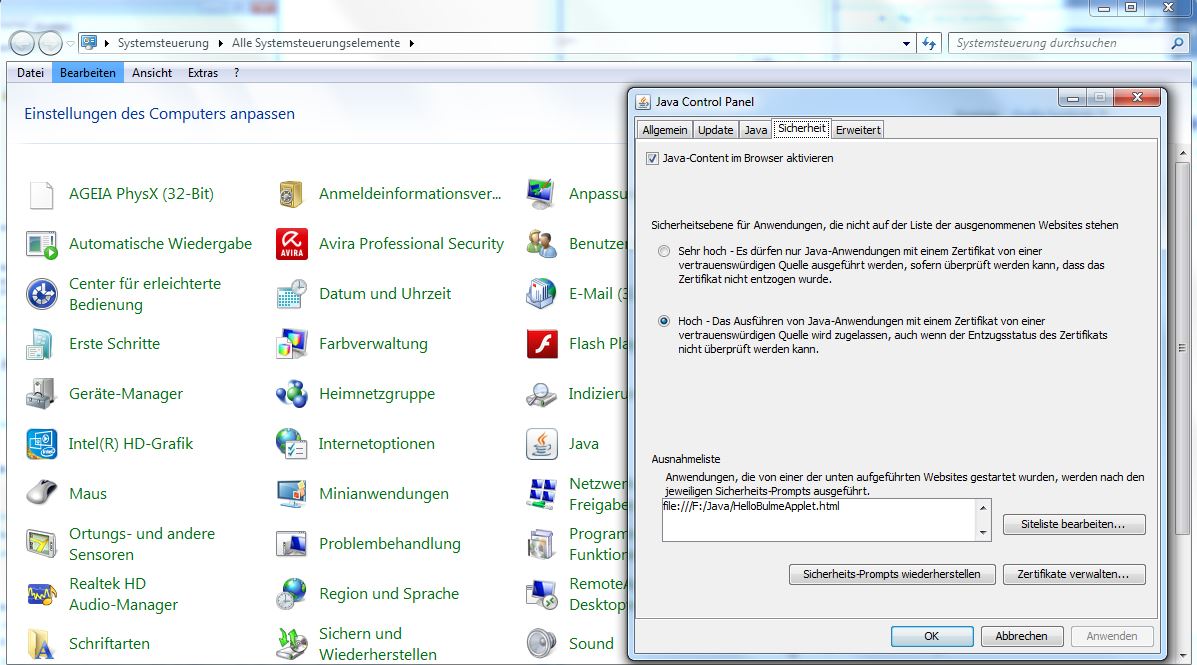Click Siteliste bearbeiten button
1197x665 pixels.
pos(1073,524)
